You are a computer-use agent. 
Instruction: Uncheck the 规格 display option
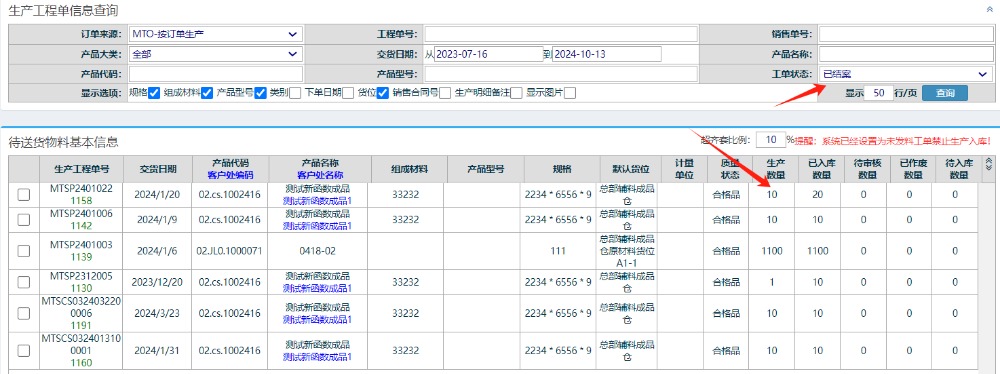tap(154, 93)
